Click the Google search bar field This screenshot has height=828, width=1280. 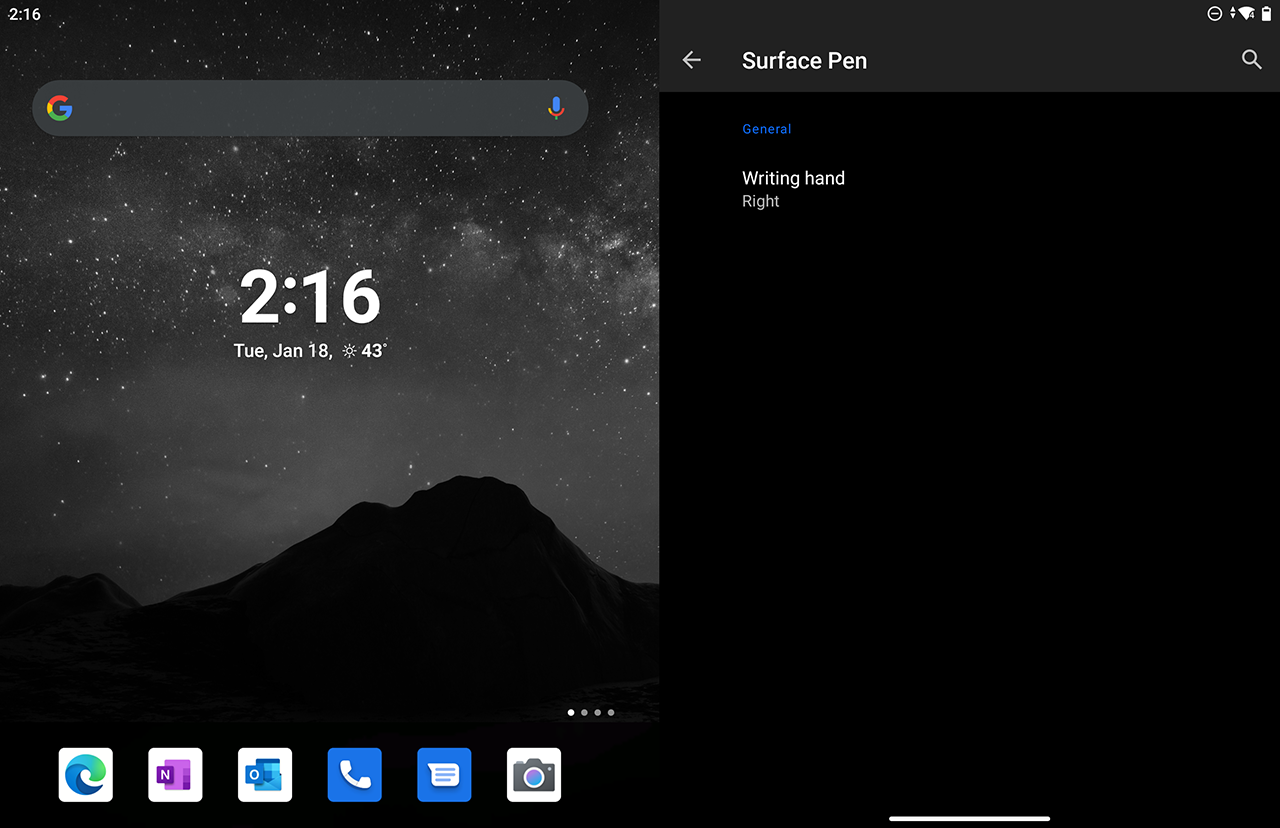click(x=310, y=108)
